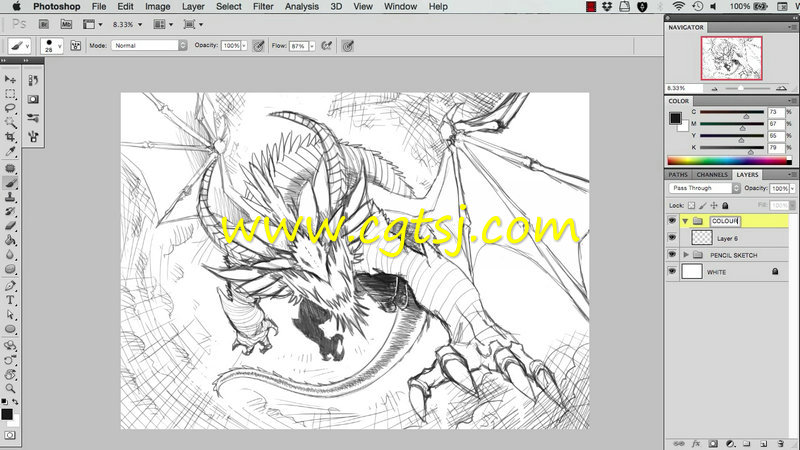The width and height of the screenshot is (800, 450).
Task: Select the Dodge tool
Action: point(10,269)
